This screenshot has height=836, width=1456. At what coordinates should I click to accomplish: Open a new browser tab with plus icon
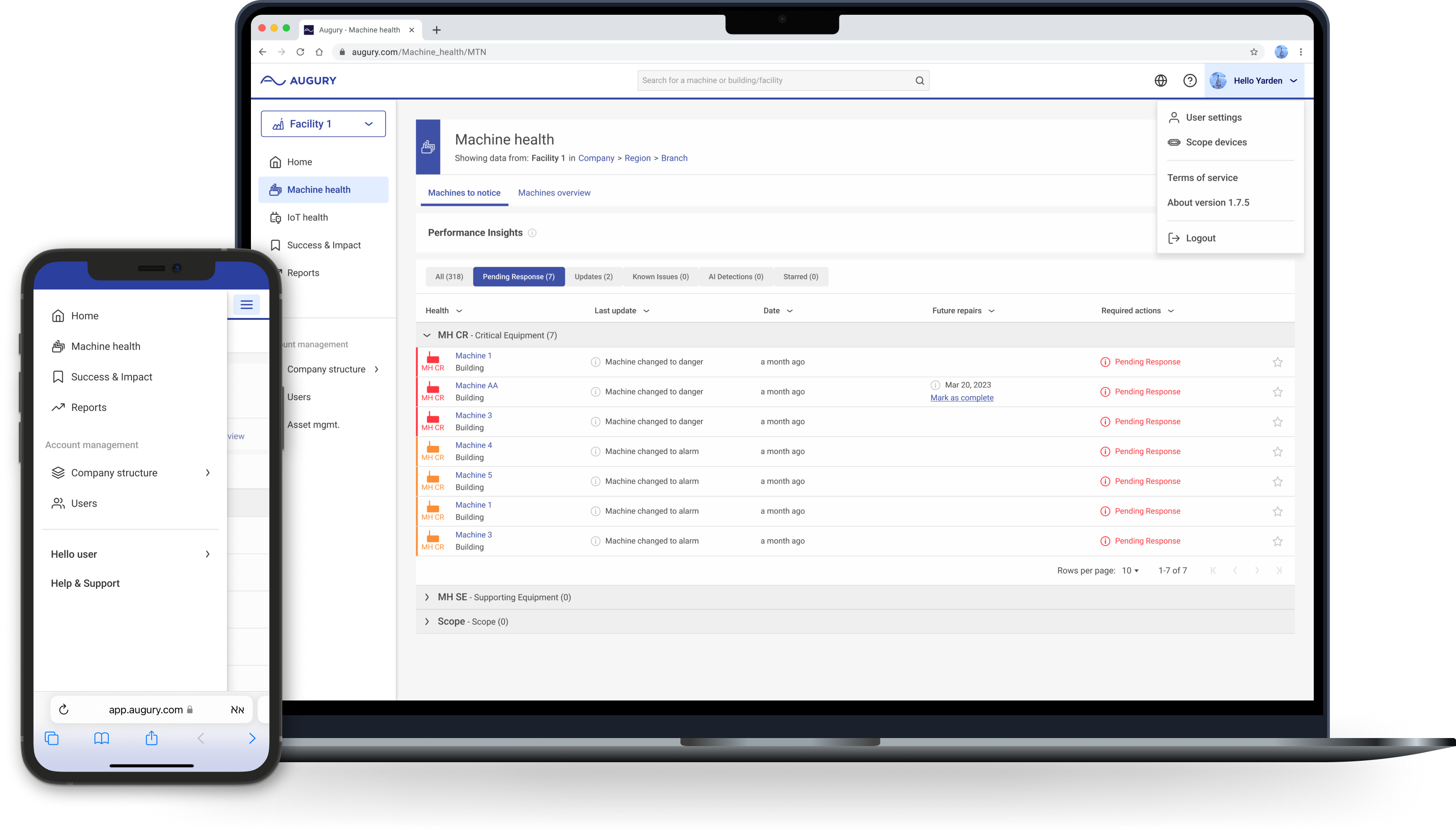(436, 30)
